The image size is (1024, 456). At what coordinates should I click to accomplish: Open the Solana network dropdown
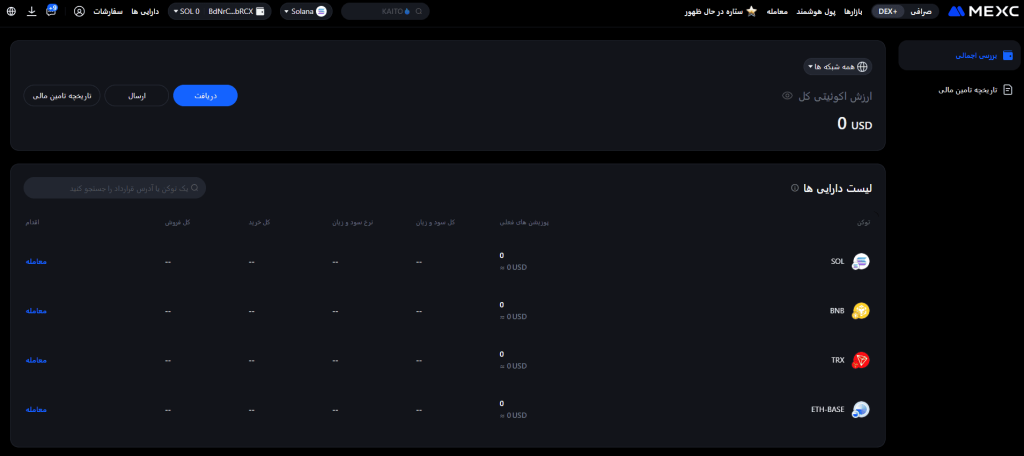coord(306,11)
